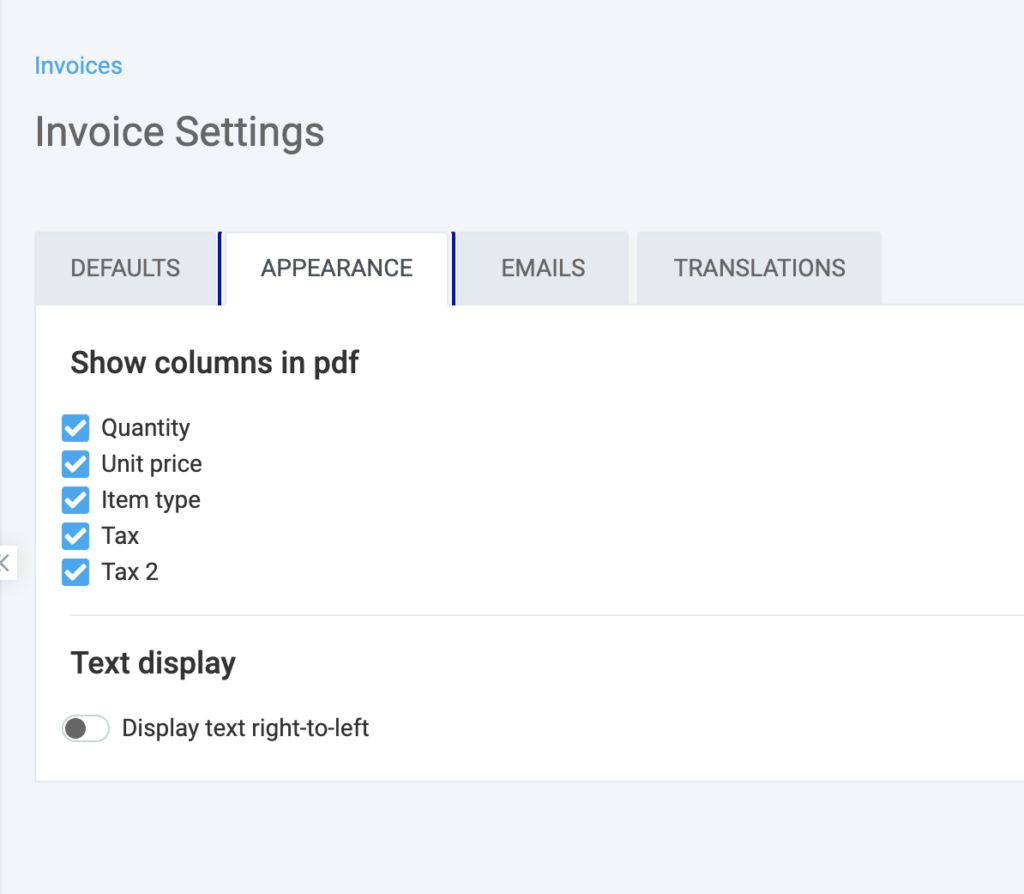Click the 'Quantity' label text
This screenshot has height=894, width=1024.
[145, 428]
